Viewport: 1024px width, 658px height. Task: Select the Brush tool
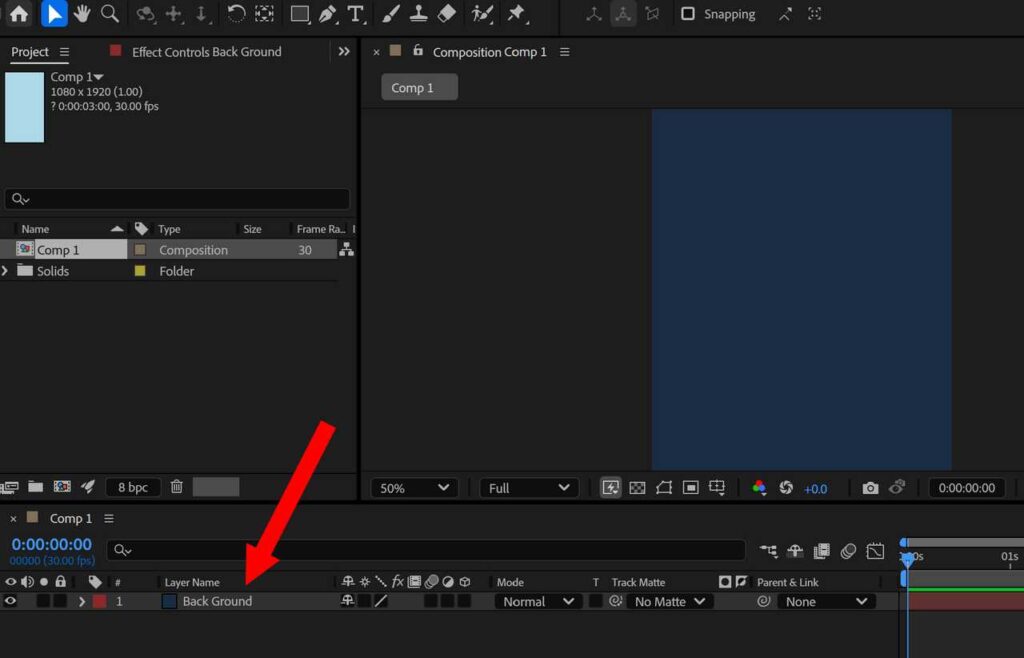pos(391,14)
